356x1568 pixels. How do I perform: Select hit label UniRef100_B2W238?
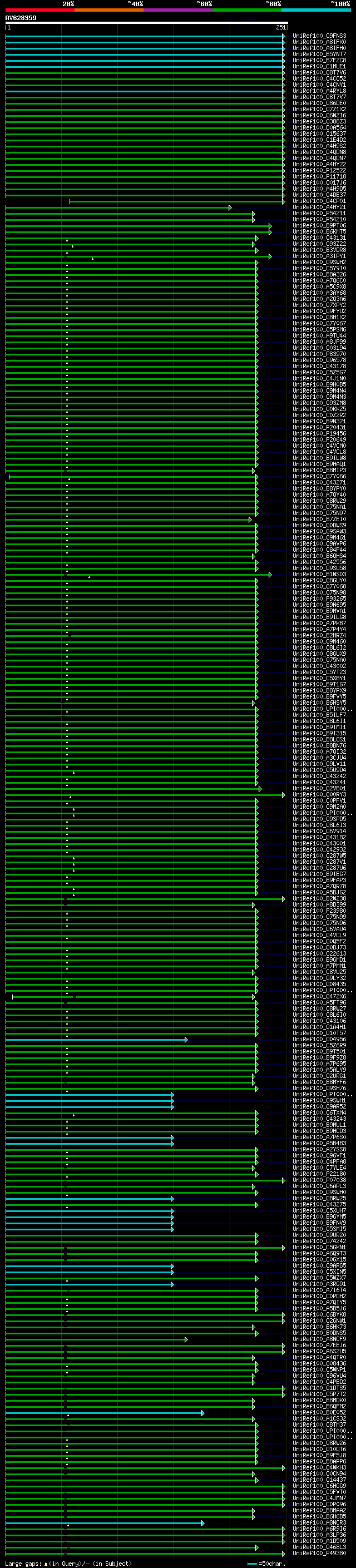tap(319, 898)
